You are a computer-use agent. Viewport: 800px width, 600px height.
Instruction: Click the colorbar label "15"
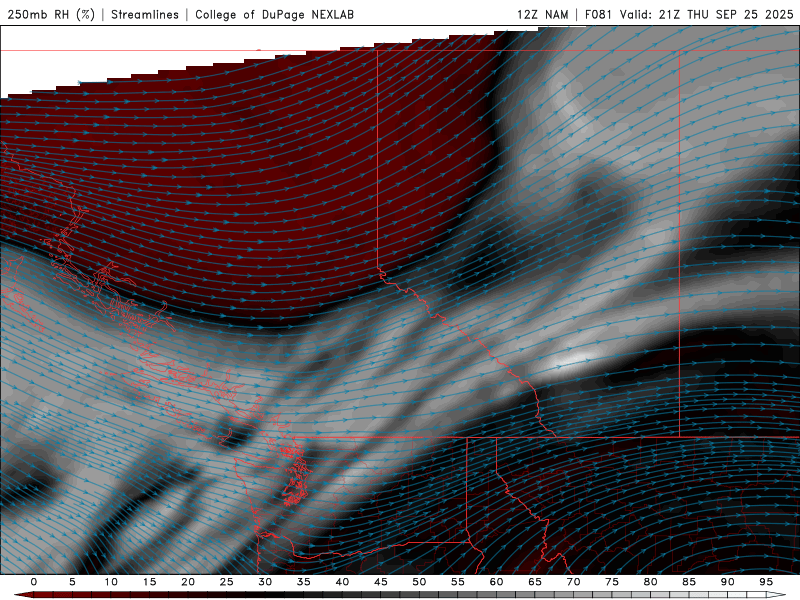coord(149,582)
